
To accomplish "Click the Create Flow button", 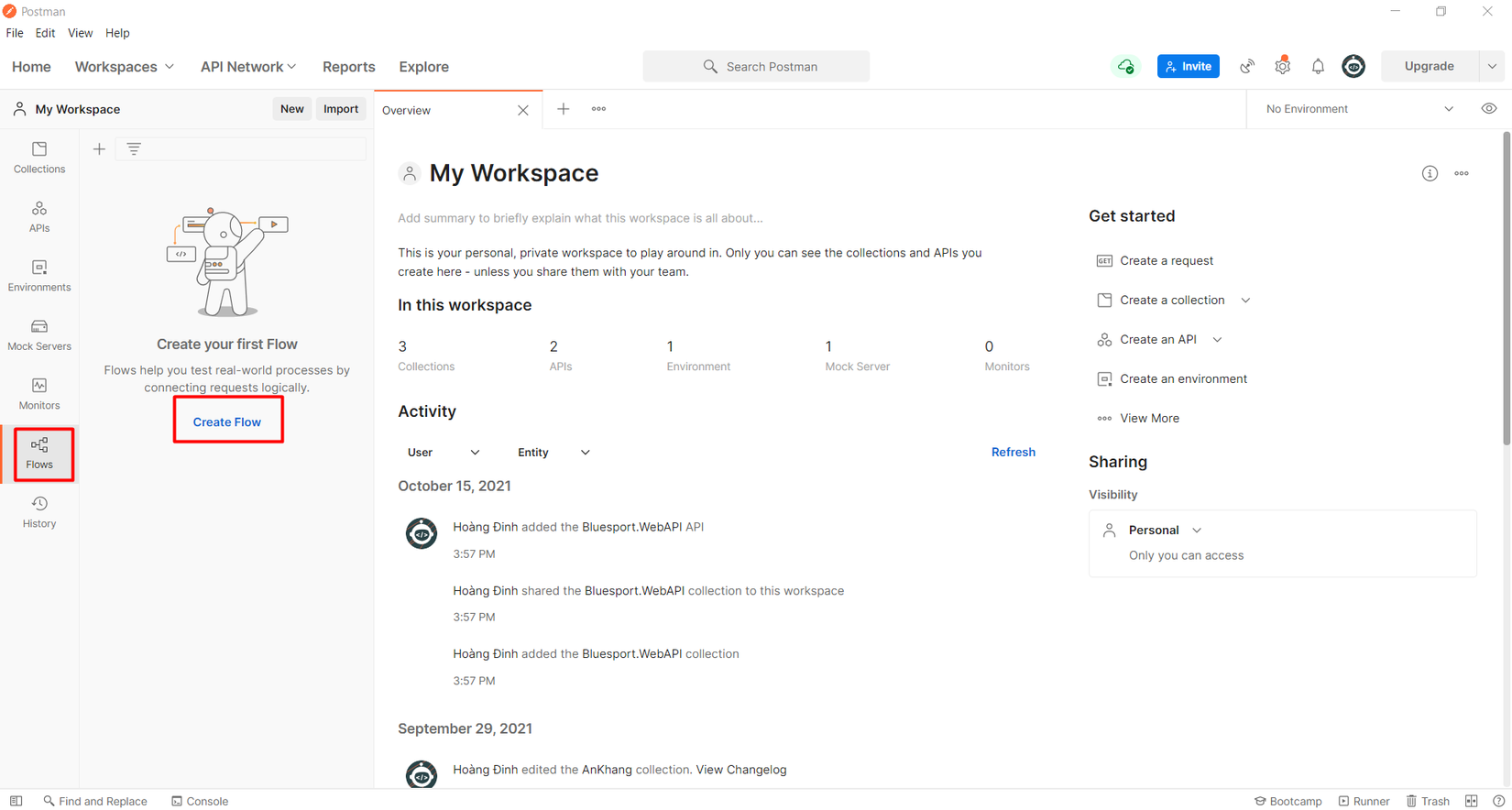I will click(227, 422).
